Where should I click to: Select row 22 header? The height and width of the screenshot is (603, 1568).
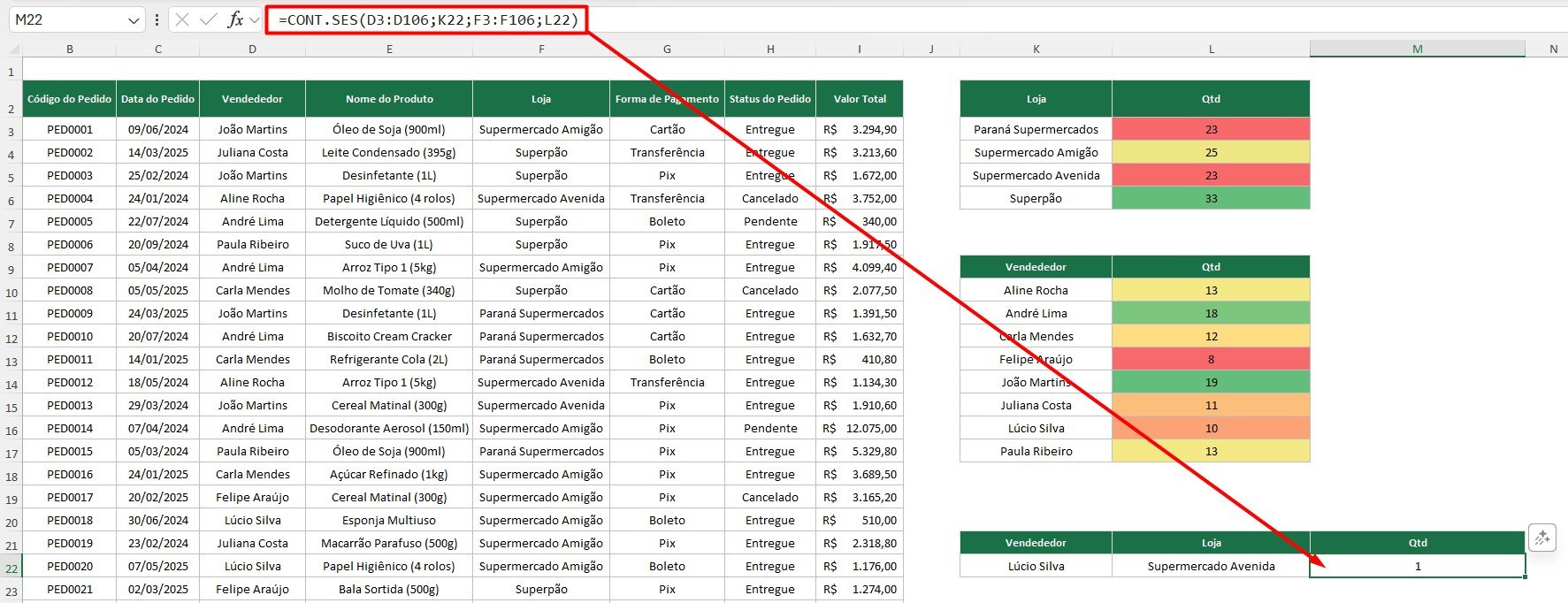pos(11,567)
